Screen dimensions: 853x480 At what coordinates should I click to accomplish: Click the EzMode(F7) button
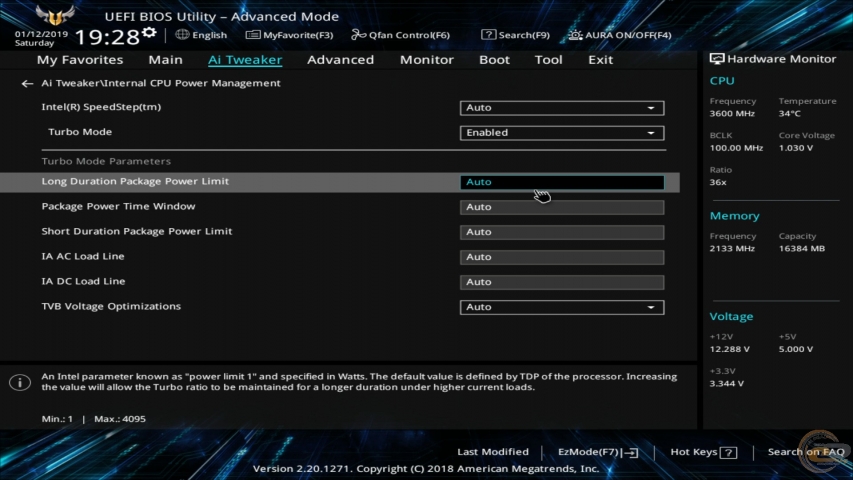597,452
